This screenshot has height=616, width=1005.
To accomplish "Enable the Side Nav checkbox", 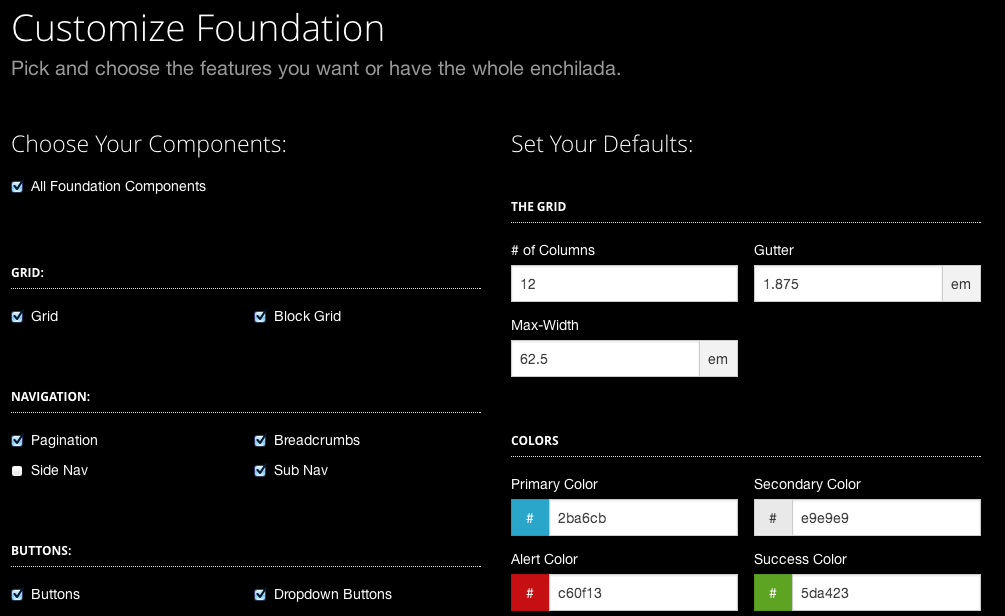I will point(17,470).
